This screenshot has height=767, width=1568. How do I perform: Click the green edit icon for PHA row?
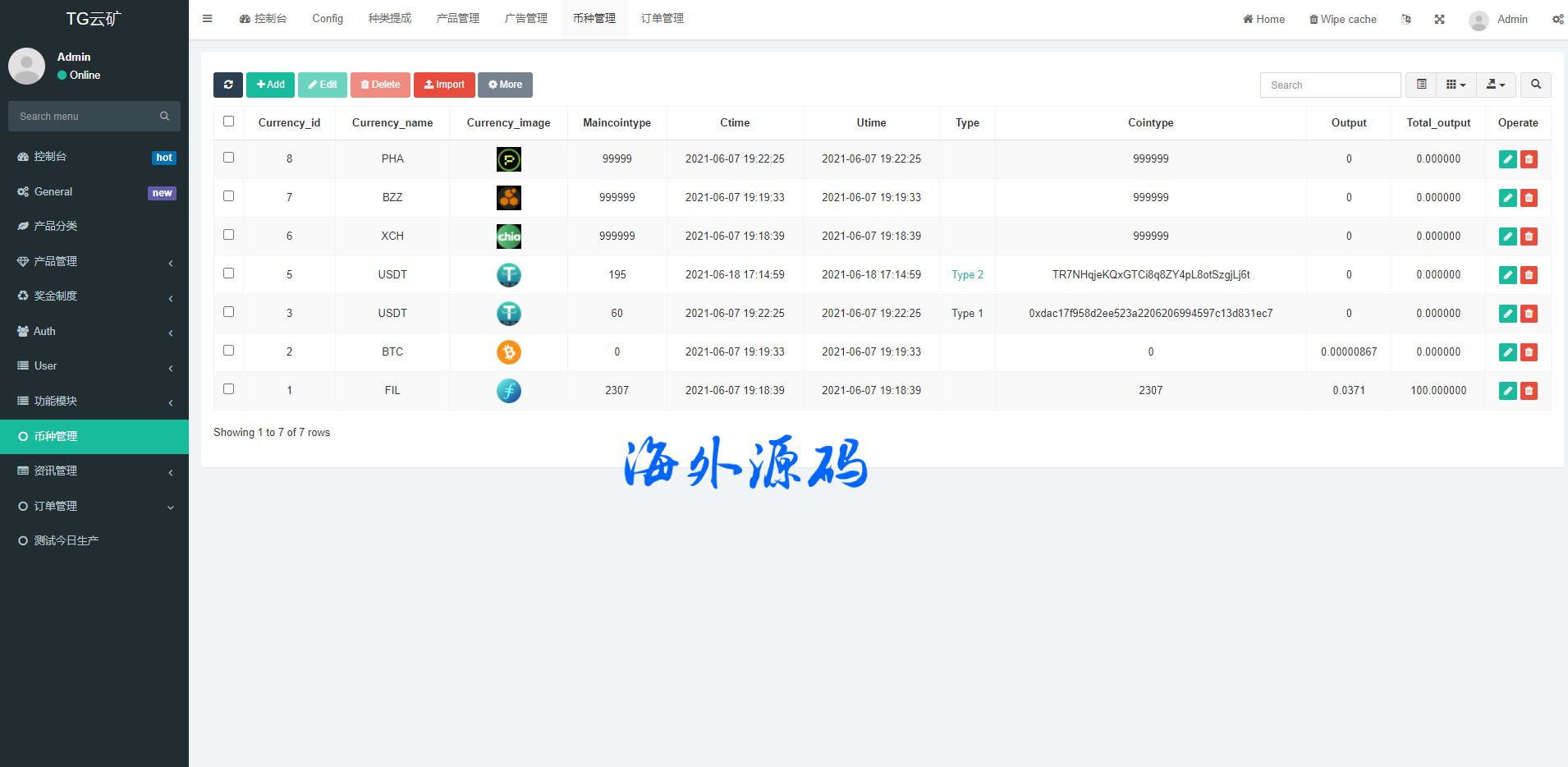1507,159
